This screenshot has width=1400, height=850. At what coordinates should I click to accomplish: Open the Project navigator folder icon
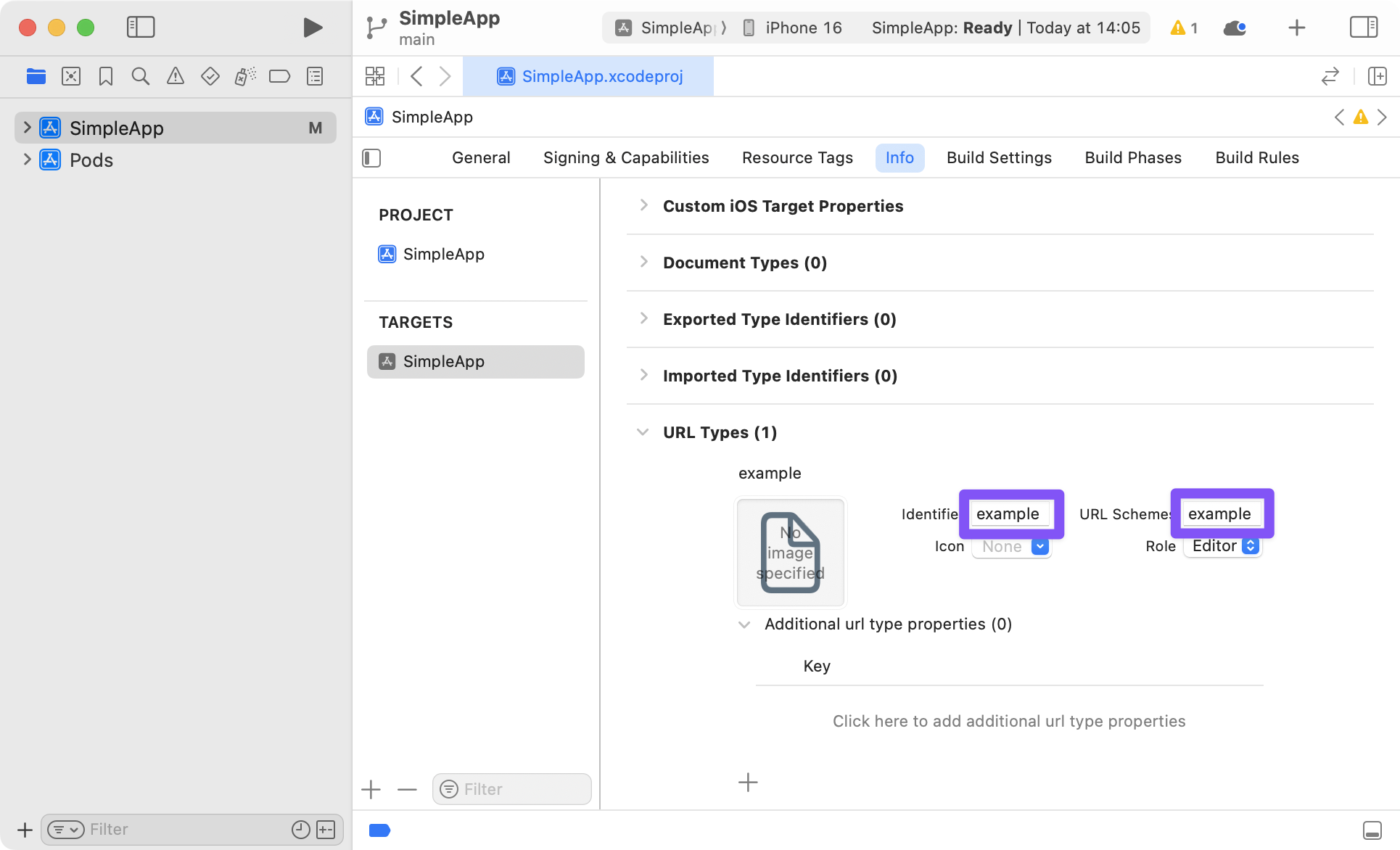(x=36, y=75)
